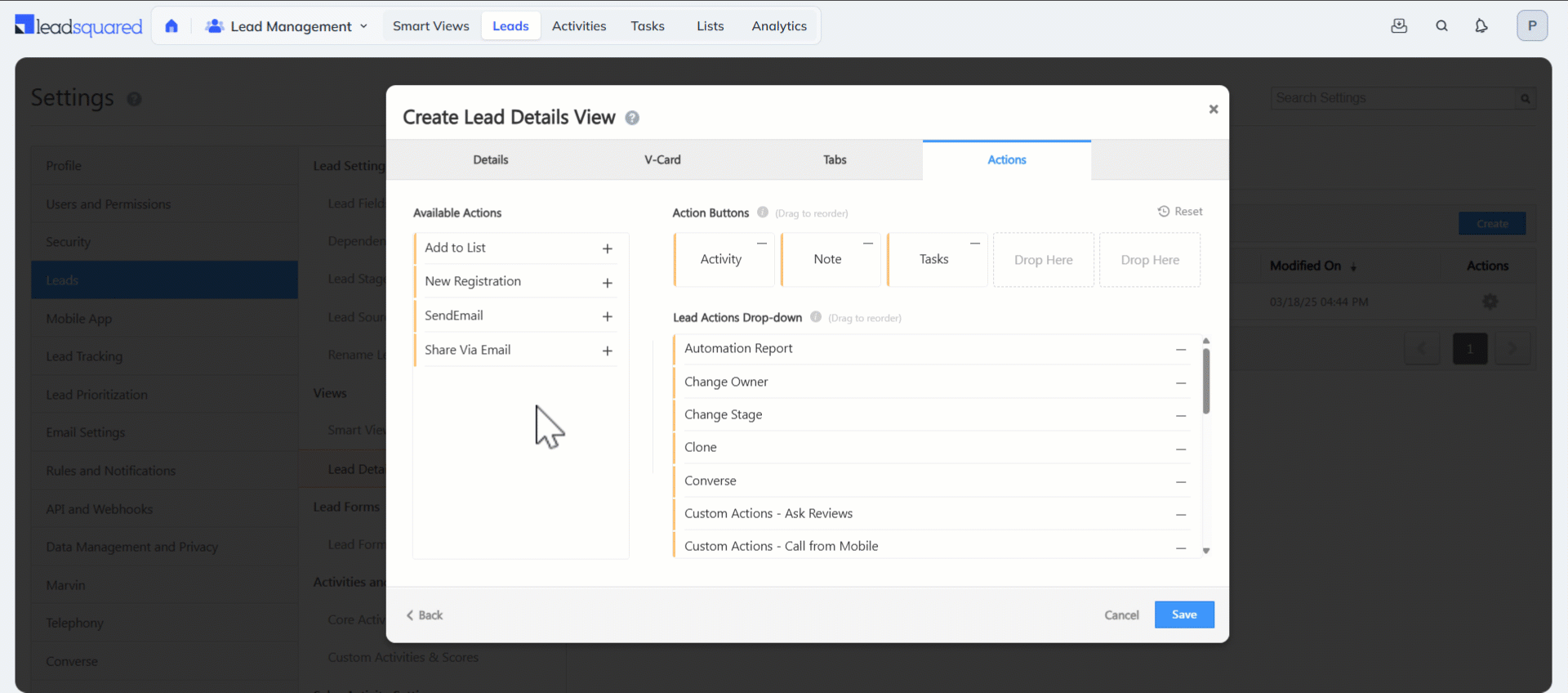Open the Lead Management dropdown
The image size is (1568, 693).
point(286,26)
